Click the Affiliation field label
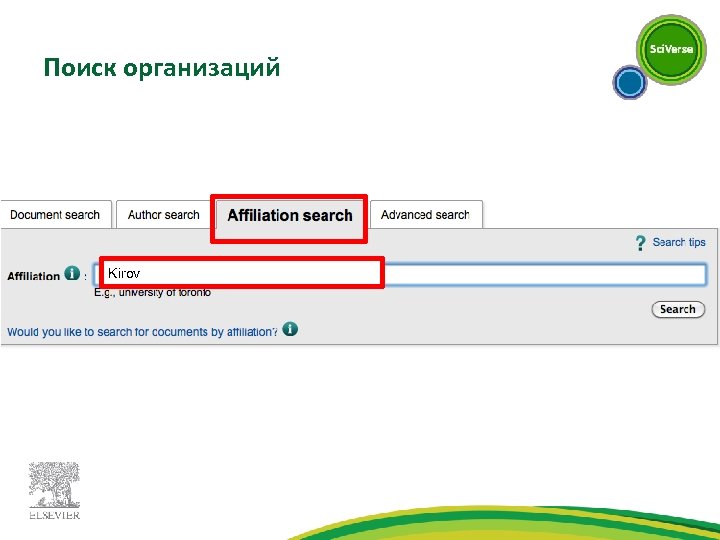 [x=34, y=276]
